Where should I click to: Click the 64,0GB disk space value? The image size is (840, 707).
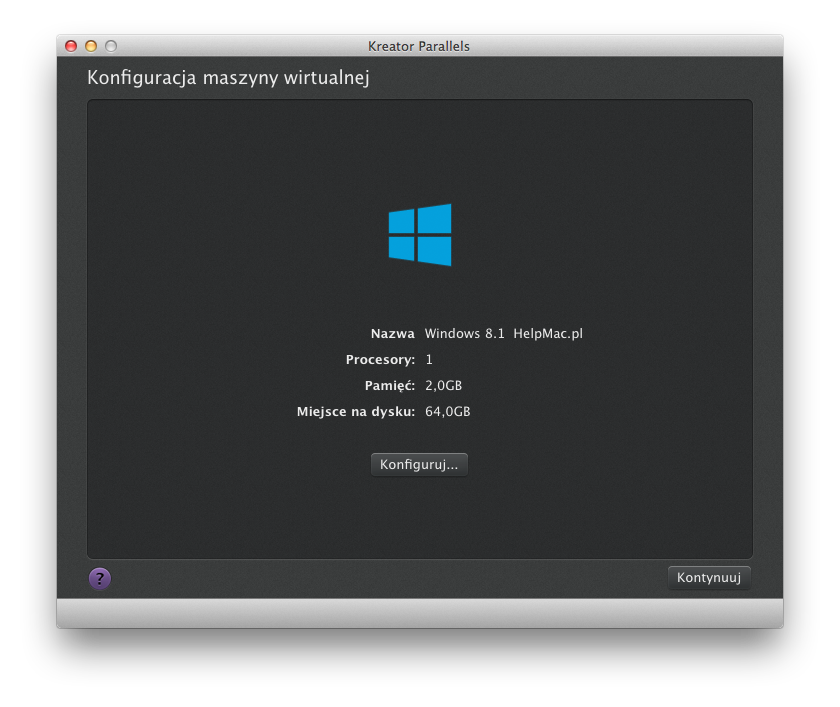tap(447, 412)
